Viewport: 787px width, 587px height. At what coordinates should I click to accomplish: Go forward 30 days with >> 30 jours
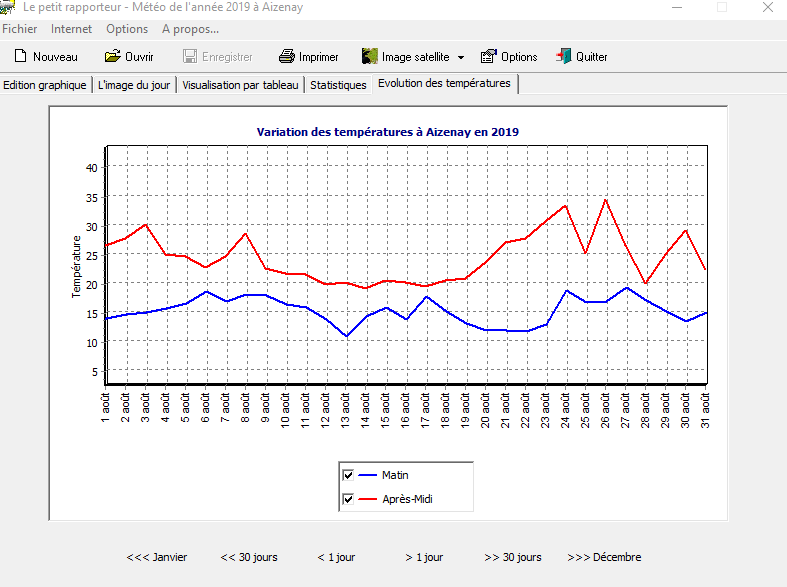click(x=512, y=557)
